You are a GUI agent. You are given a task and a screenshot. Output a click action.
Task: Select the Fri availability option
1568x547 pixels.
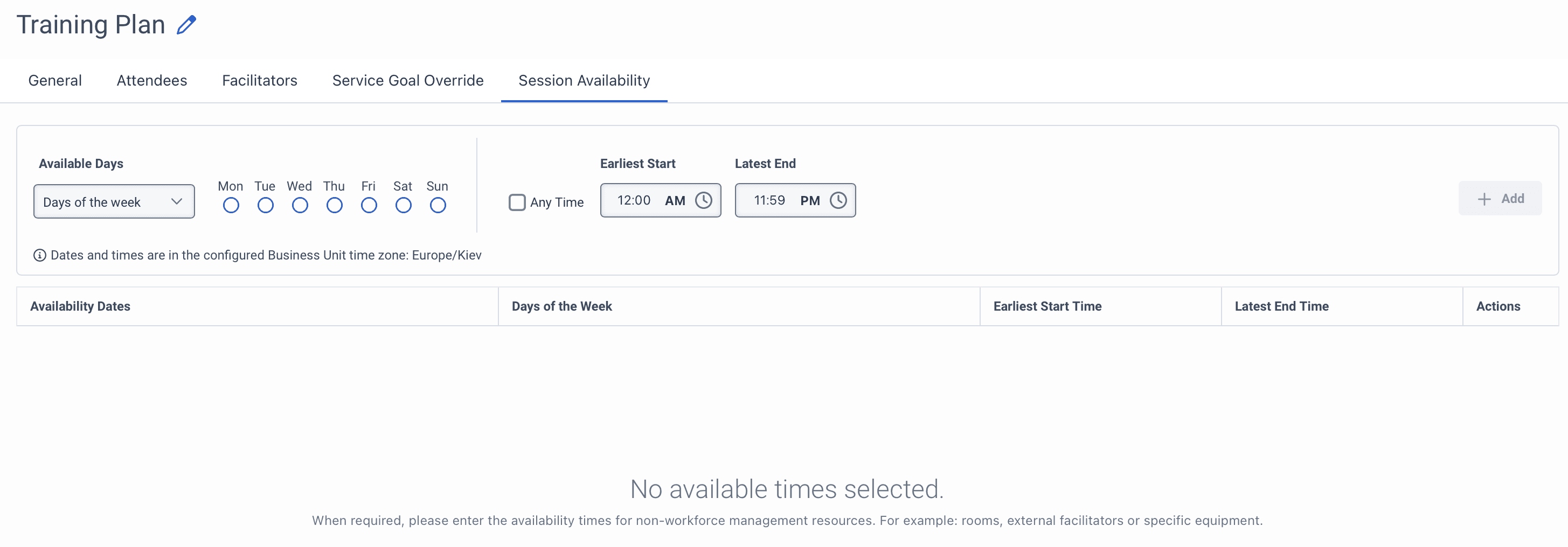[x=368, y=206]
